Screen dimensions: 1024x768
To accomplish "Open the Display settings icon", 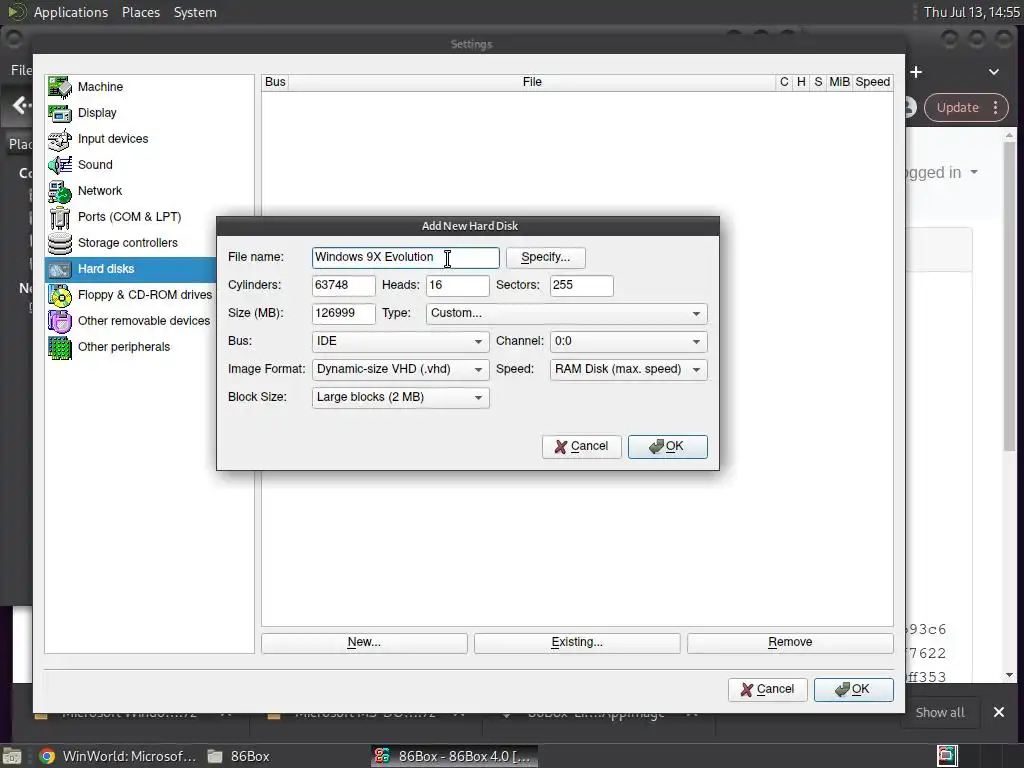I will 59,113.
